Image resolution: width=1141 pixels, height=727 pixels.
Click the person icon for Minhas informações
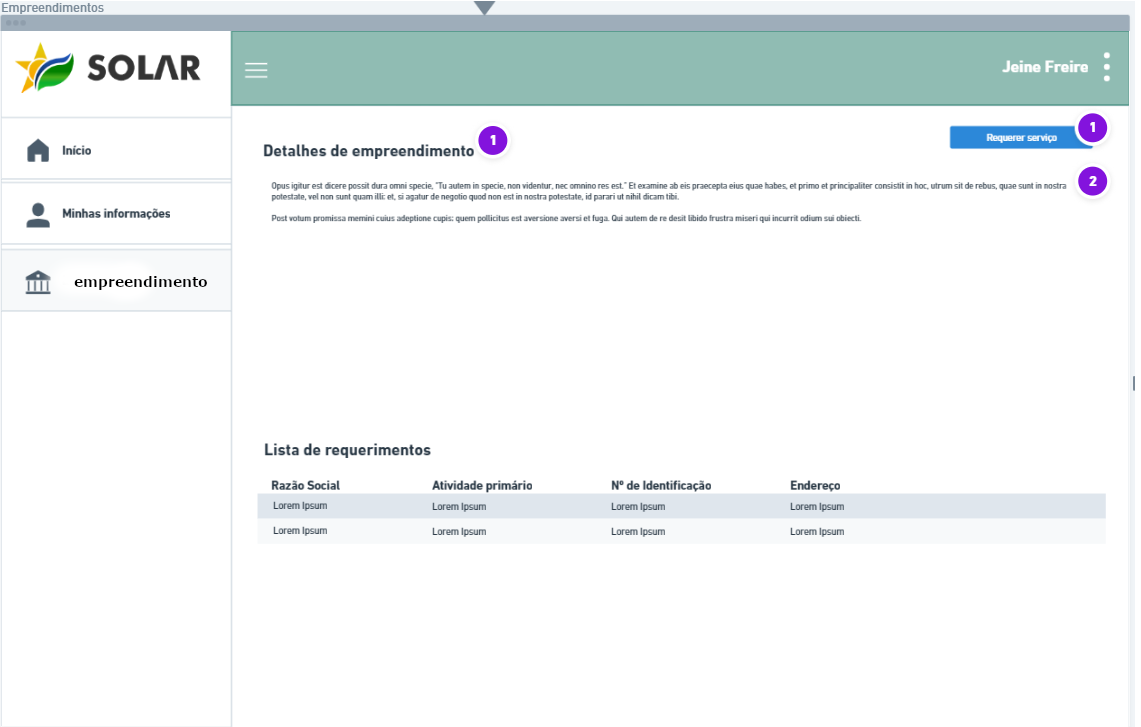pos(38,215)
